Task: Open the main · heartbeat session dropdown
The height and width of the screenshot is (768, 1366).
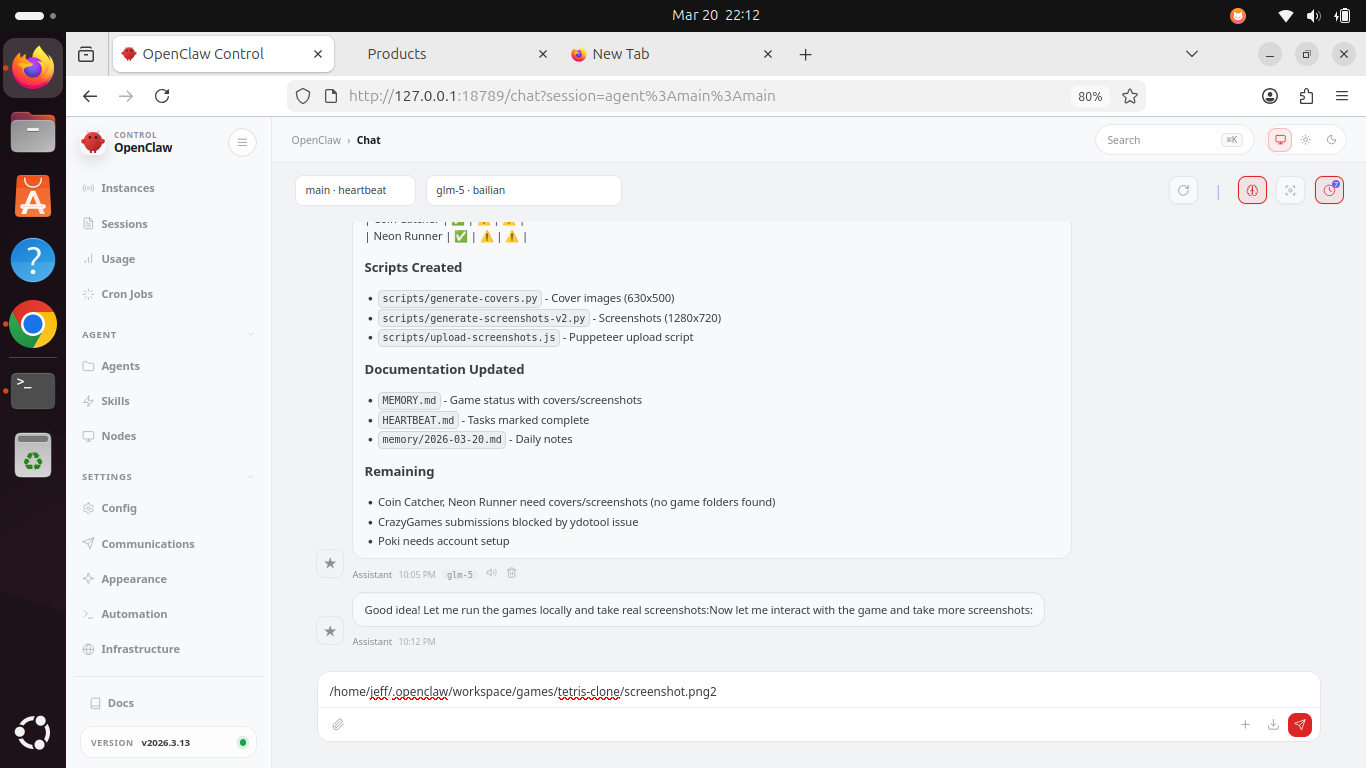Action: point(355,190)
